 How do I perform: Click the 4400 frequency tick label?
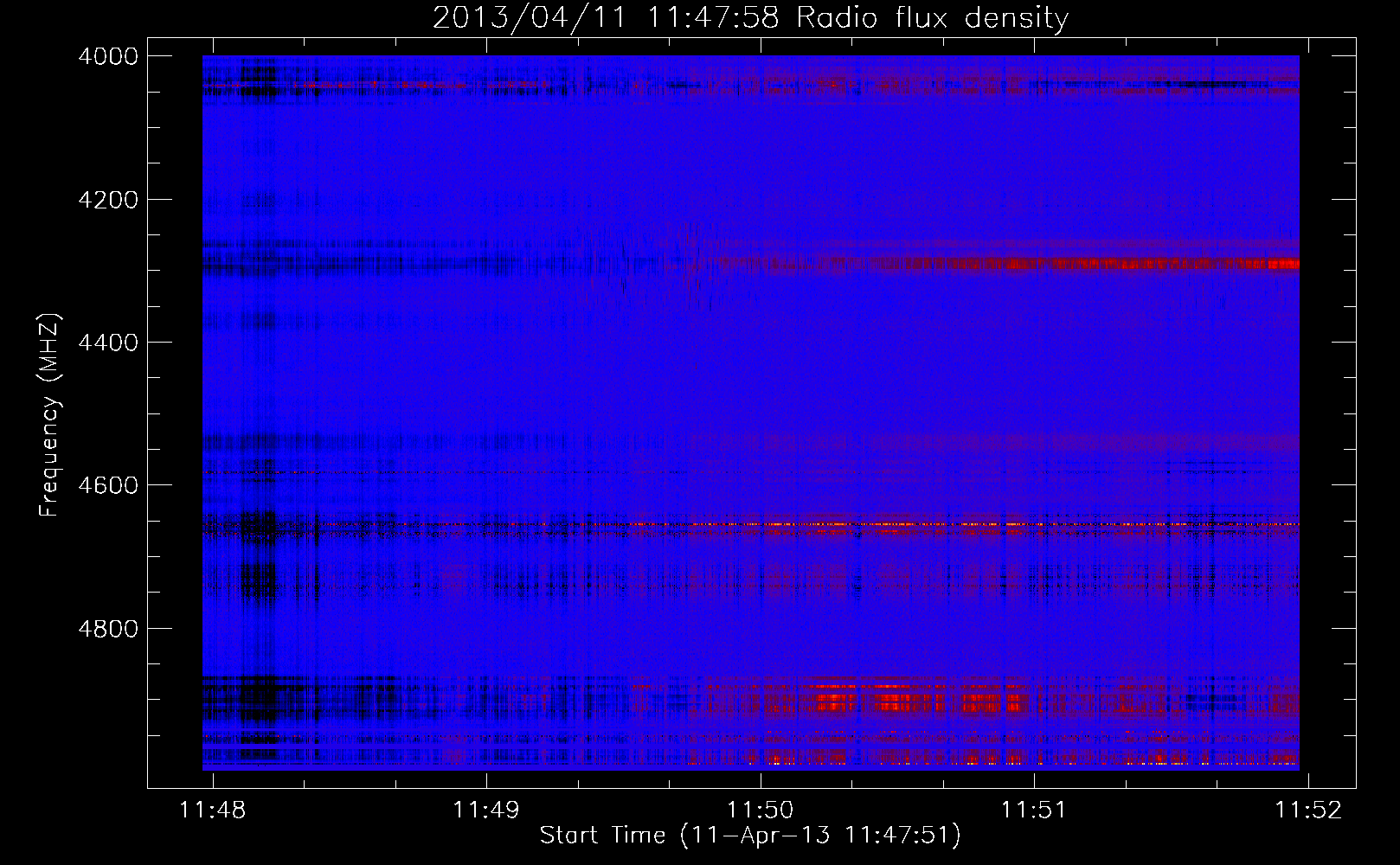point(107,343)
